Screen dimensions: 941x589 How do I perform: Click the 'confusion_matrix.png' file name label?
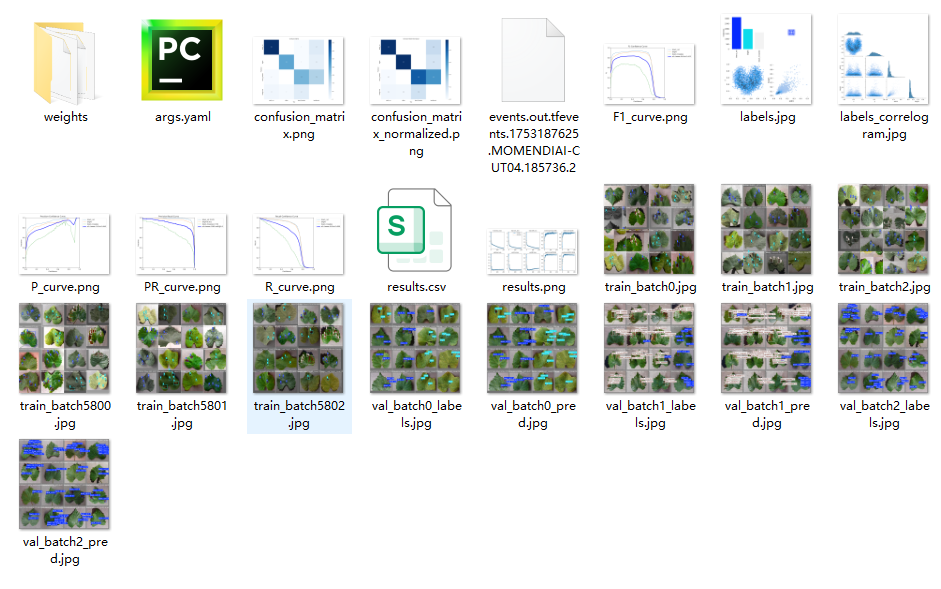(299, 125)
